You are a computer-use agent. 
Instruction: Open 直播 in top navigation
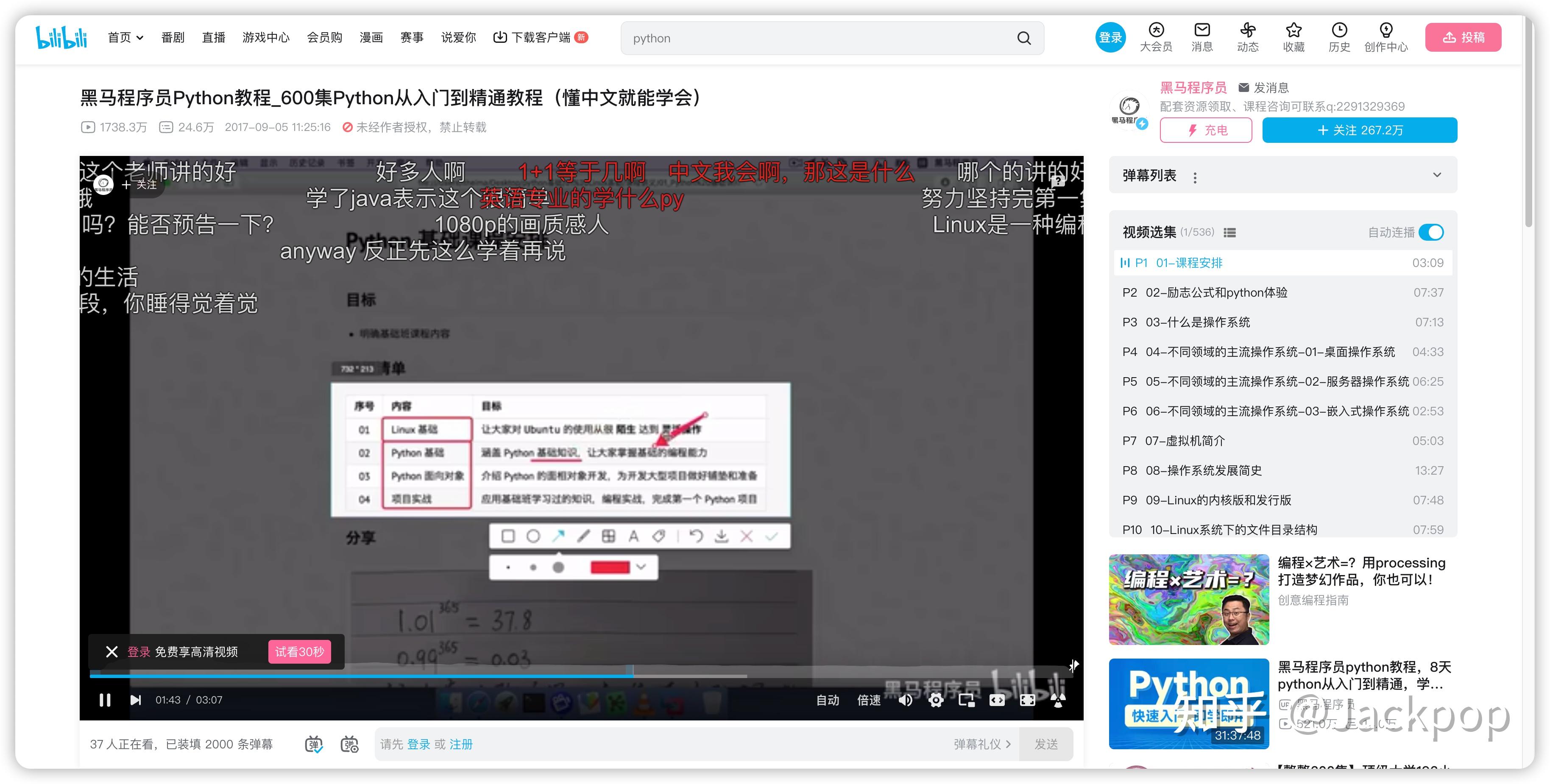tap(213, 38)
